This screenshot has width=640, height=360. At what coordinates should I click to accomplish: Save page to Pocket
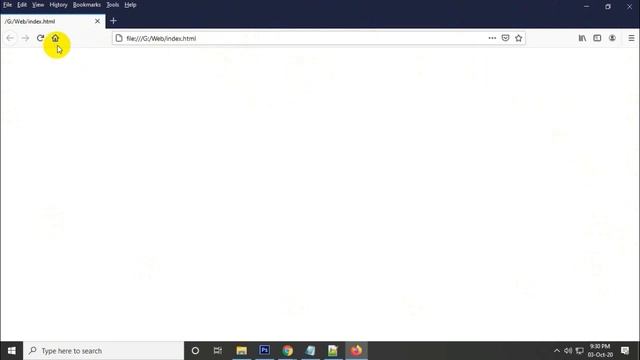pyautogui.click(x=505, y=38)
